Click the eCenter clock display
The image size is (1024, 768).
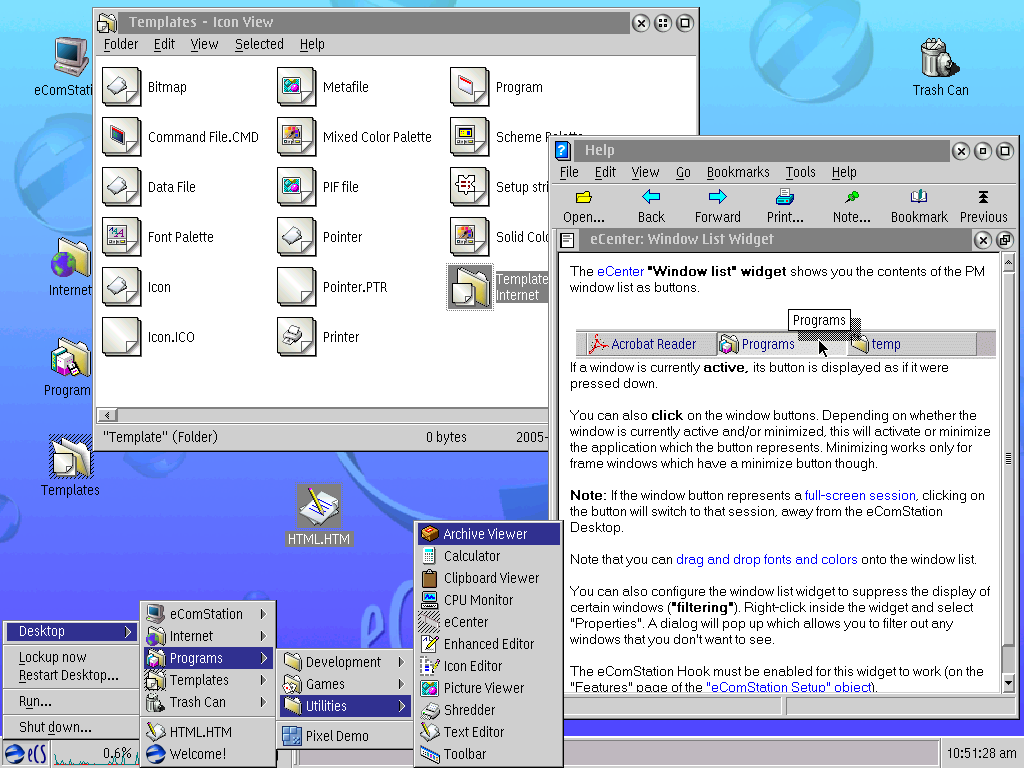[x=980, y=754]
